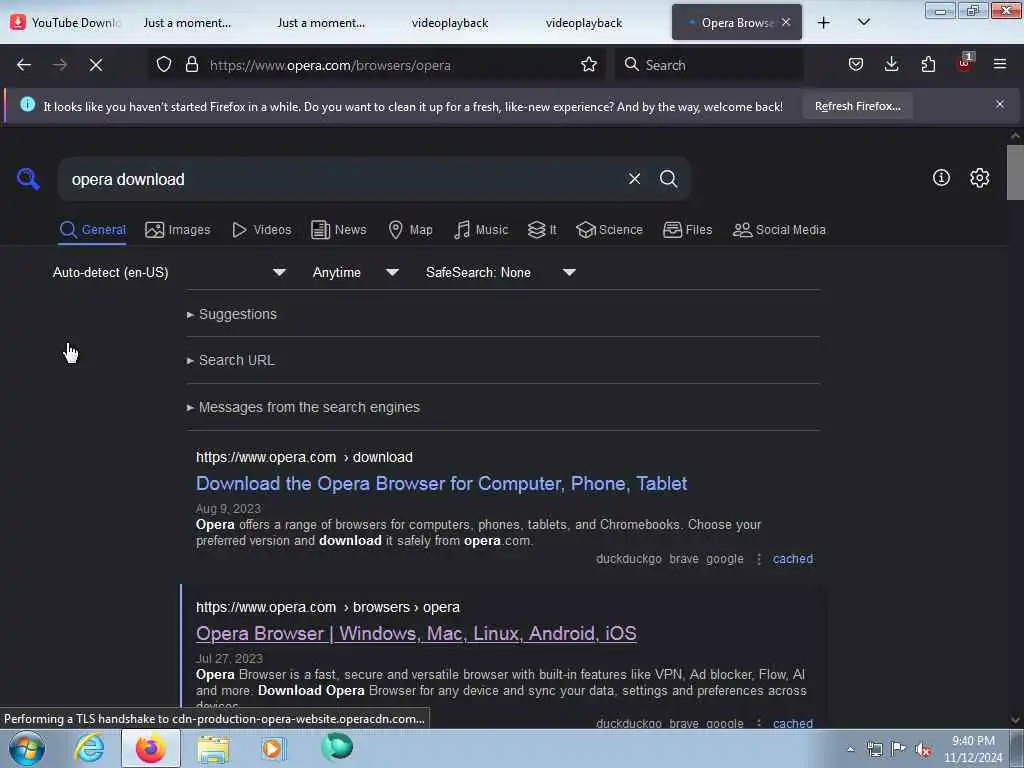The height and width of the screenshot is (768, 1024).
Task: Select the Map search category
Action: 411,230
